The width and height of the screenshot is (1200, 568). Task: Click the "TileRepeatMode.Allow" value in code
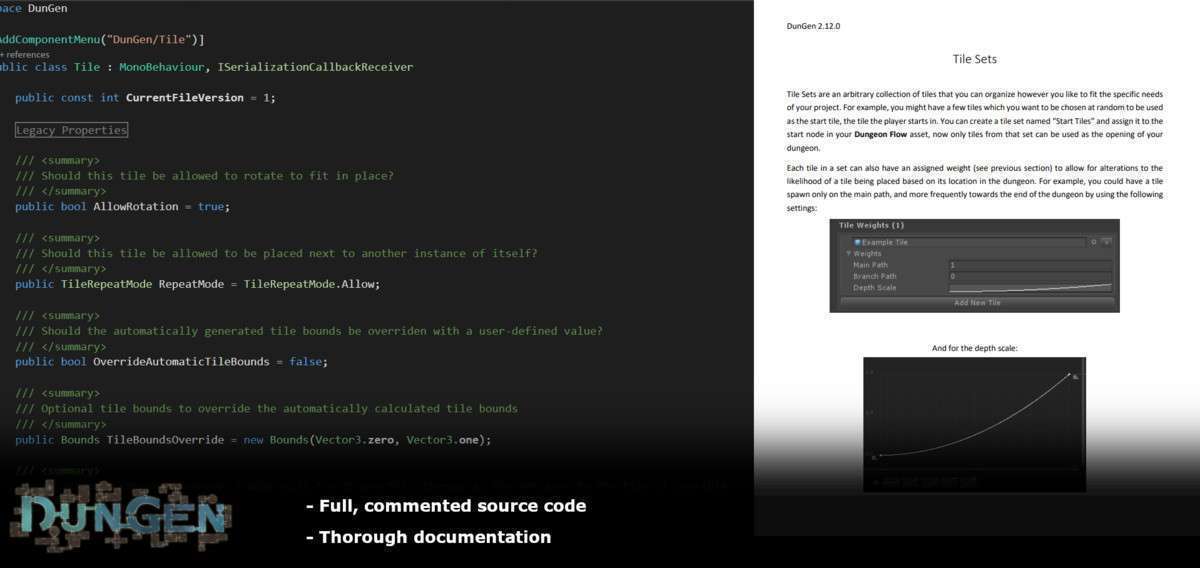[x=312, y=284]
